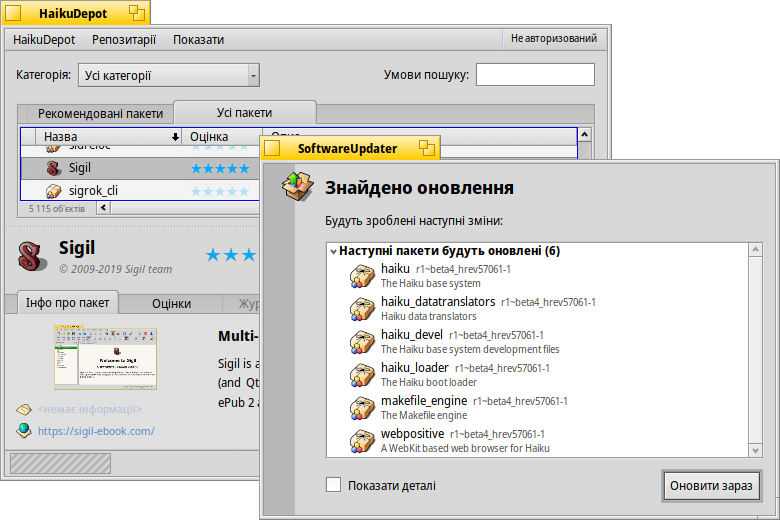
Task: Open the Оцінки tab in package details
Action: [x=171, y=304]
